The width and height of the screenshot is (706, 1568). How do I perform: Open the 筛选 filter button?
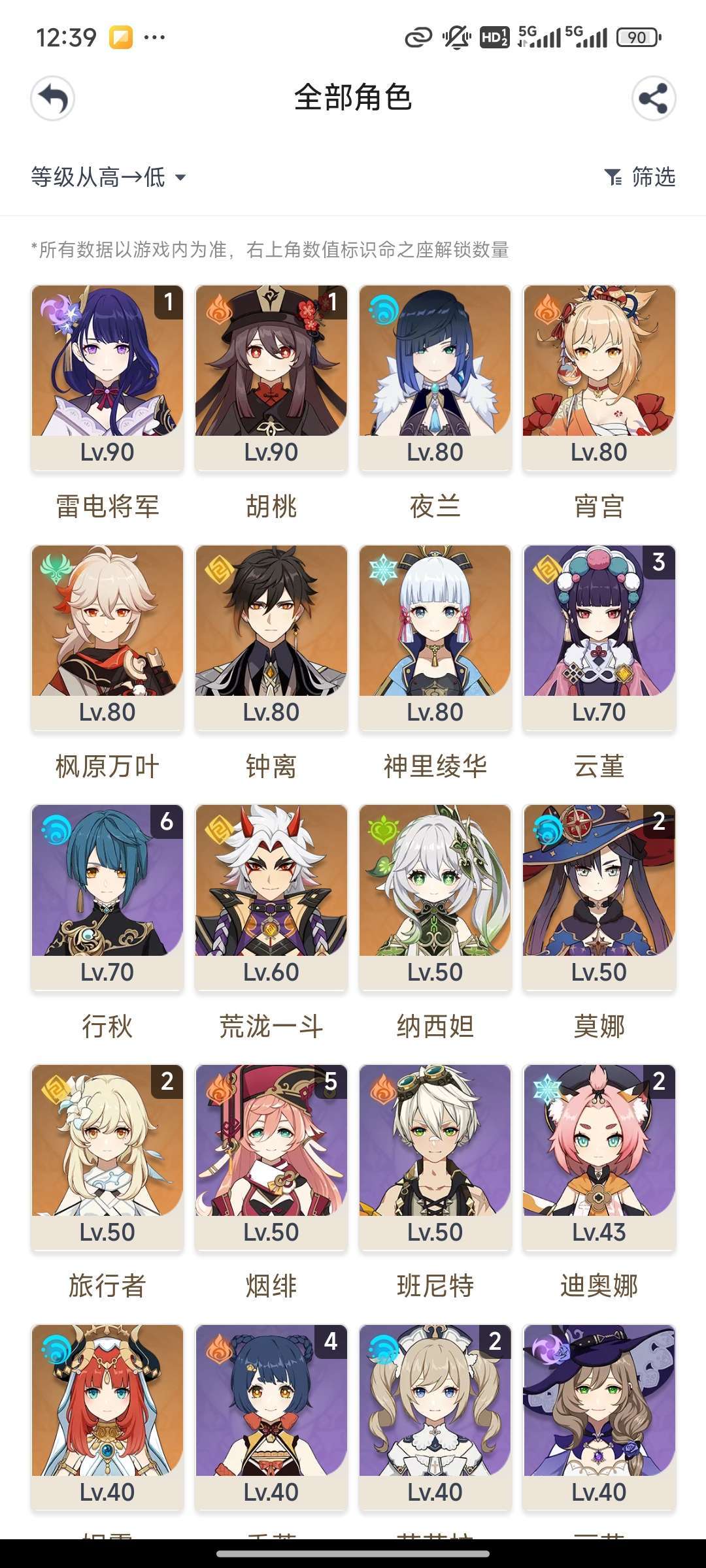point(639,177)
